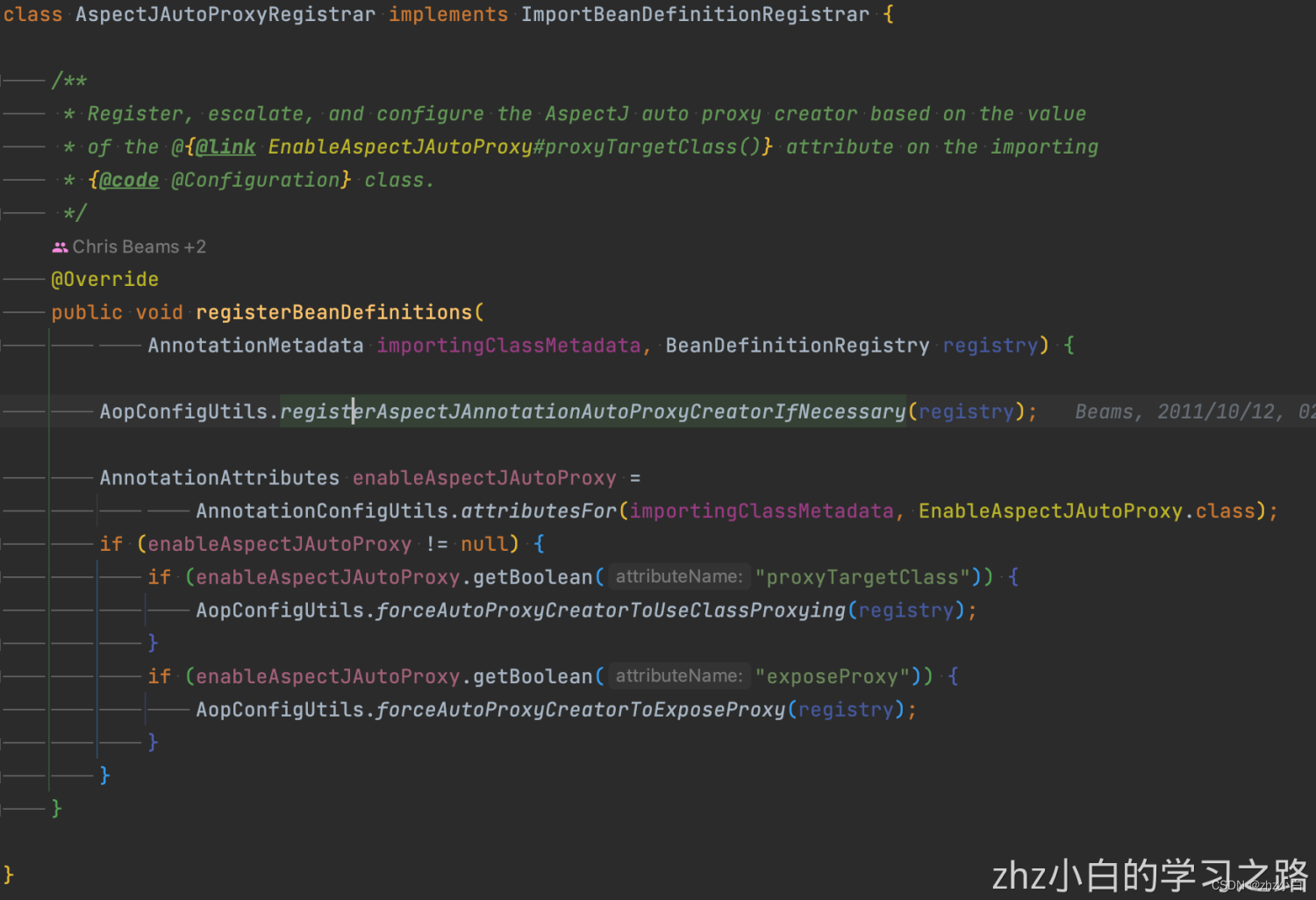Follow the @link tag in the Javadoc

225,147
